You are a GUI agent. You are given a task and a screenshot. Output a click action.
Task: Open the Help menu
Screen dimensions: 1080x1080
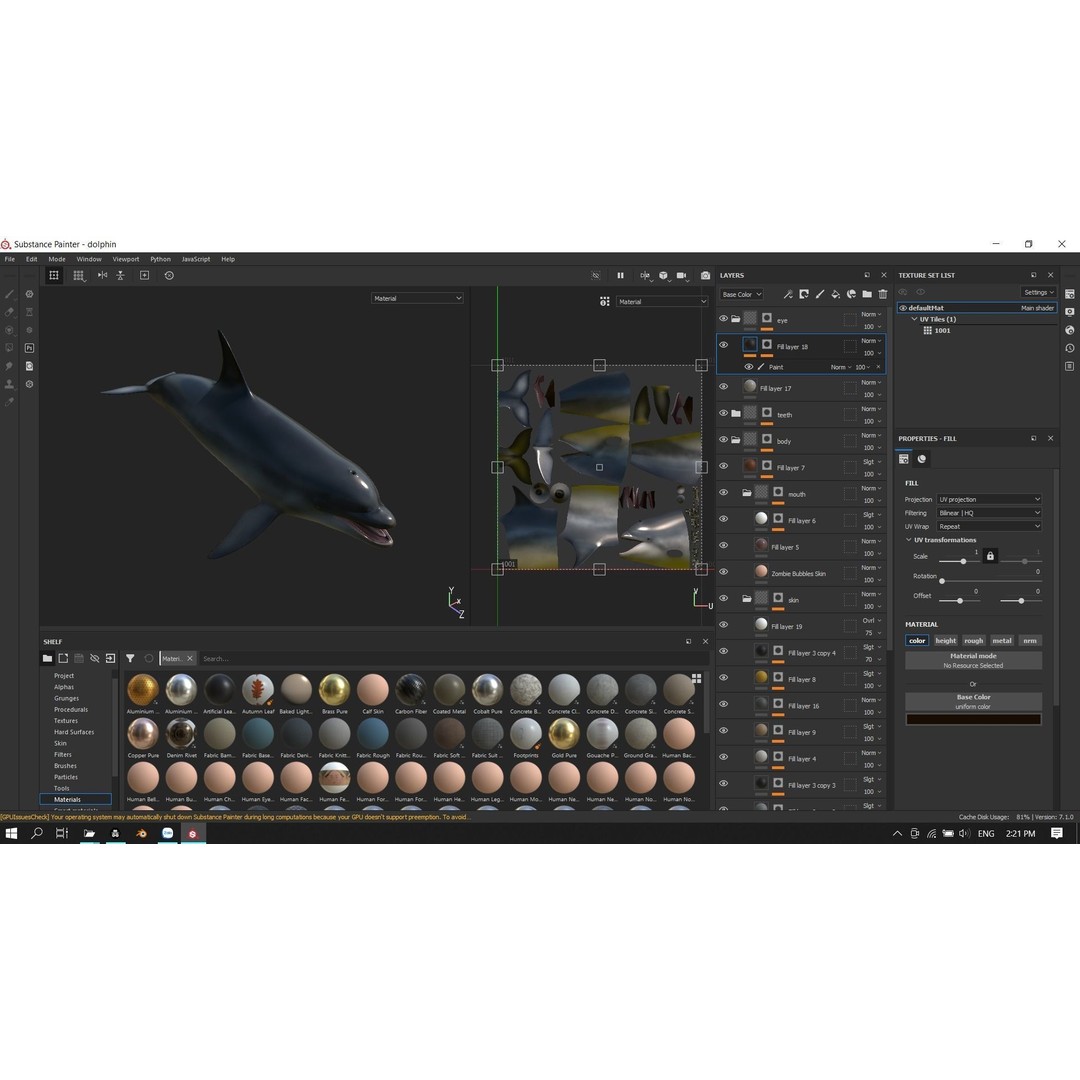coord(228,260)
